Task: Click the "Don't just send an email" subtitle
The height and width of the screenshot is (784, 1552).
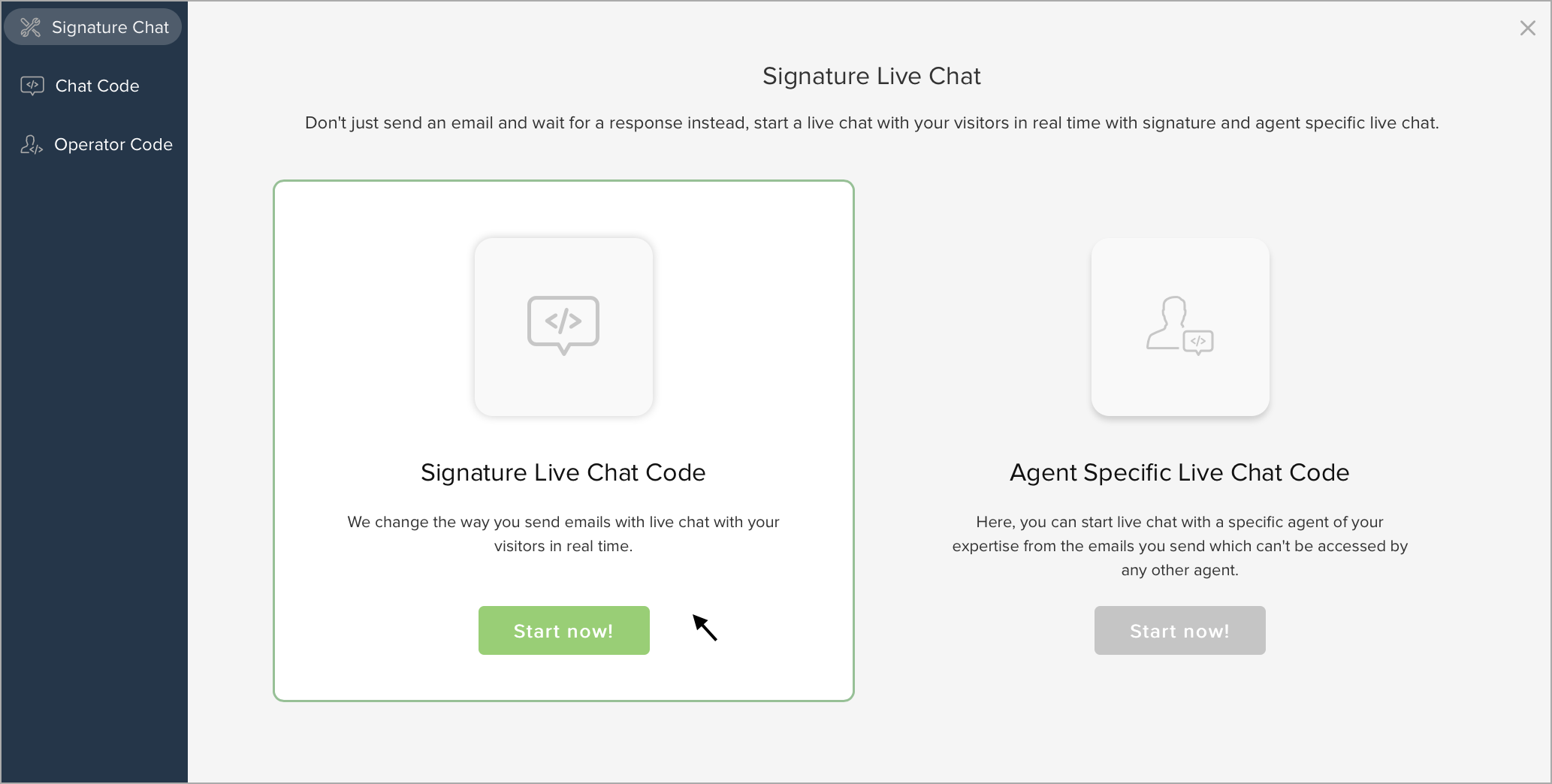Action: tap(871, 123)
